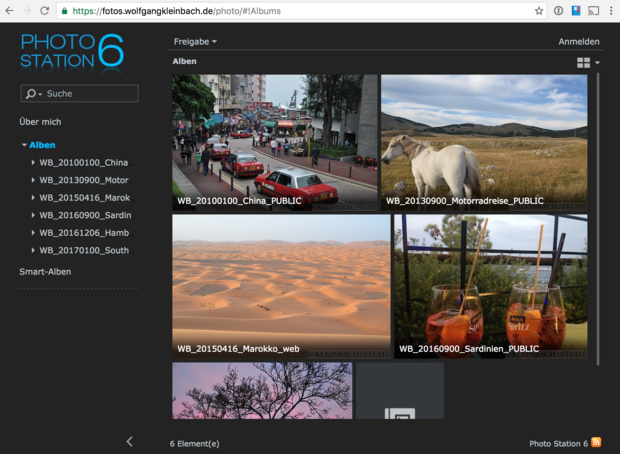Open the Freigabe dropdown menu
This screenshot has height=454, width=620.
point(195,42)
